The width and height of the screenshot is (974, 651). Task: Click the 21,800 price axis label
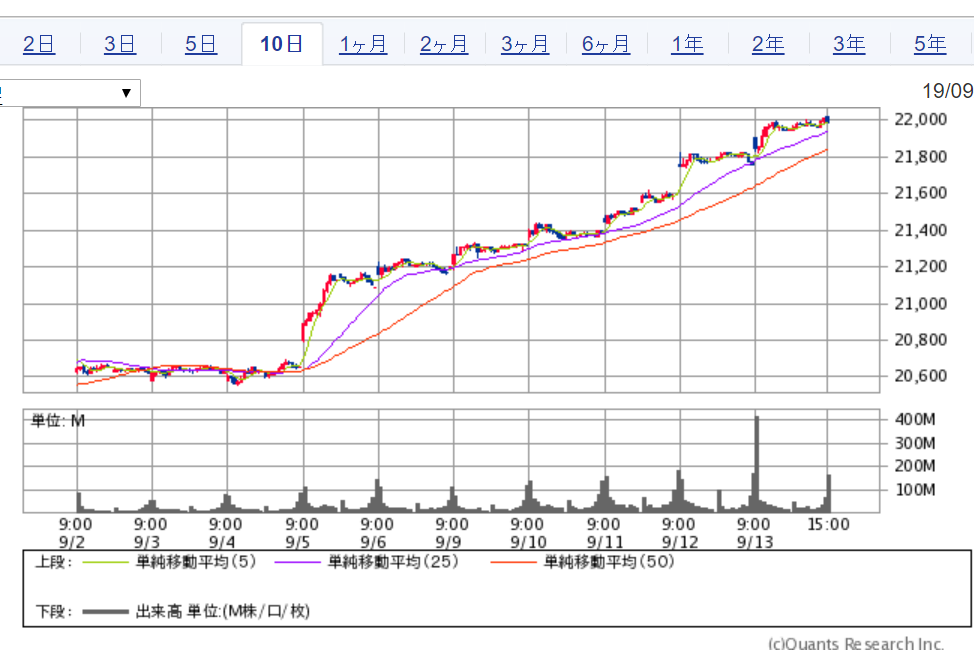921,157
